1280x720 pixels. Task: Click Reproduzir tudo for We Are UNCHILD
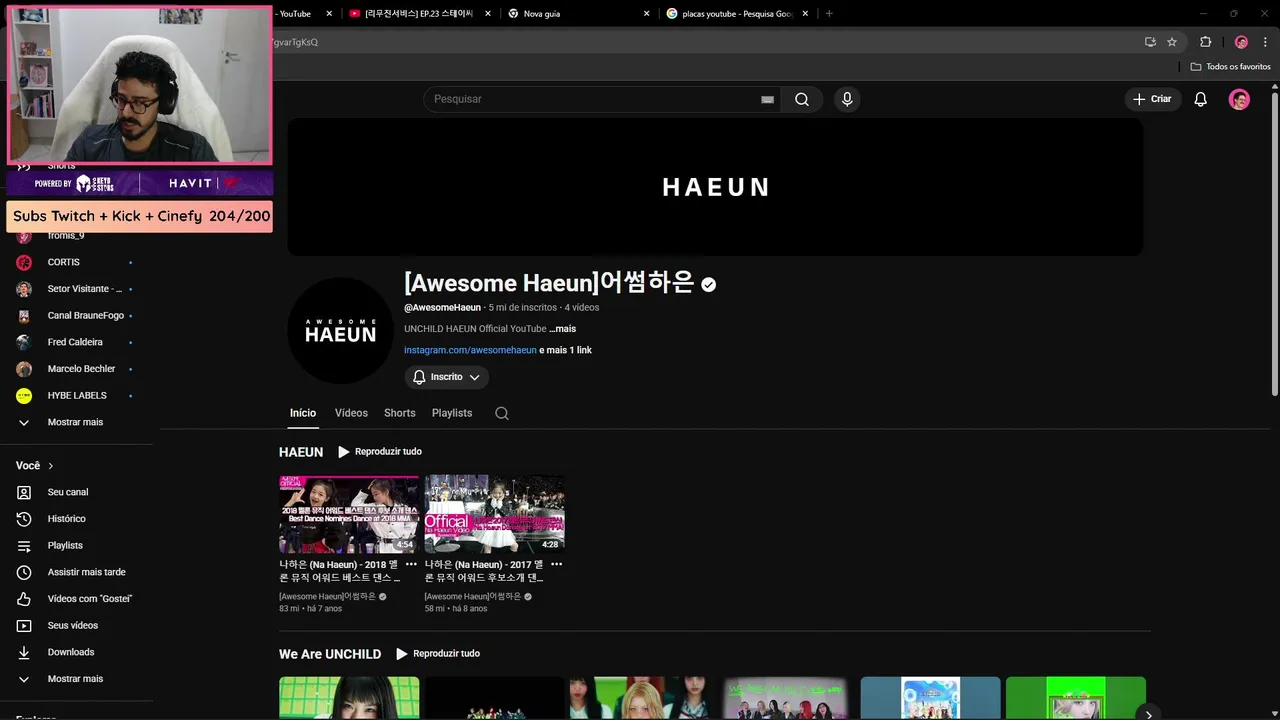click(438, 654)
